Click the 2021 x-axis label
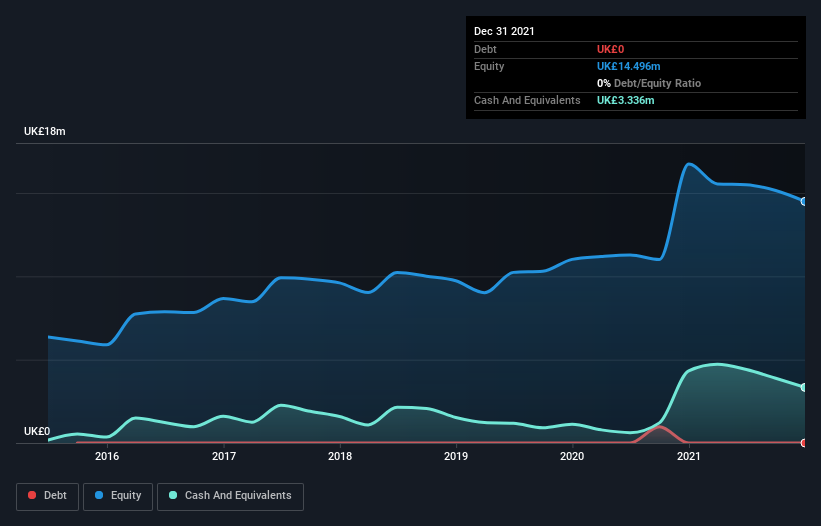The width and height of the screenshot is (821, 526). point(689,456)
